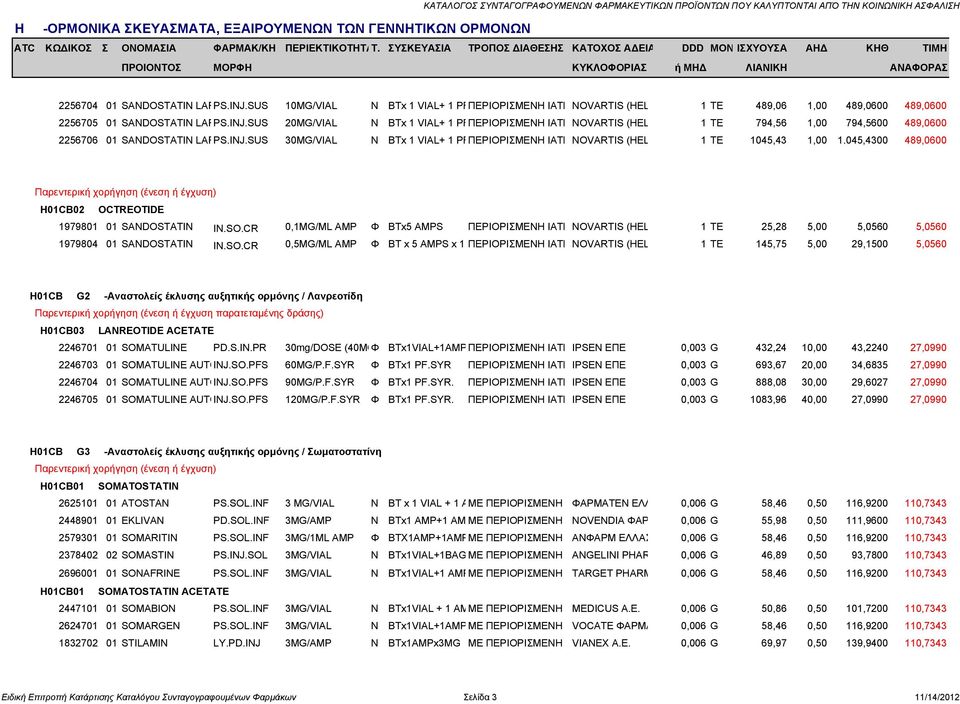Click the OCTREOTIDE substance heading
This screenshot has height=704, width=960.
pyautogui.click(x=131, y=209)
